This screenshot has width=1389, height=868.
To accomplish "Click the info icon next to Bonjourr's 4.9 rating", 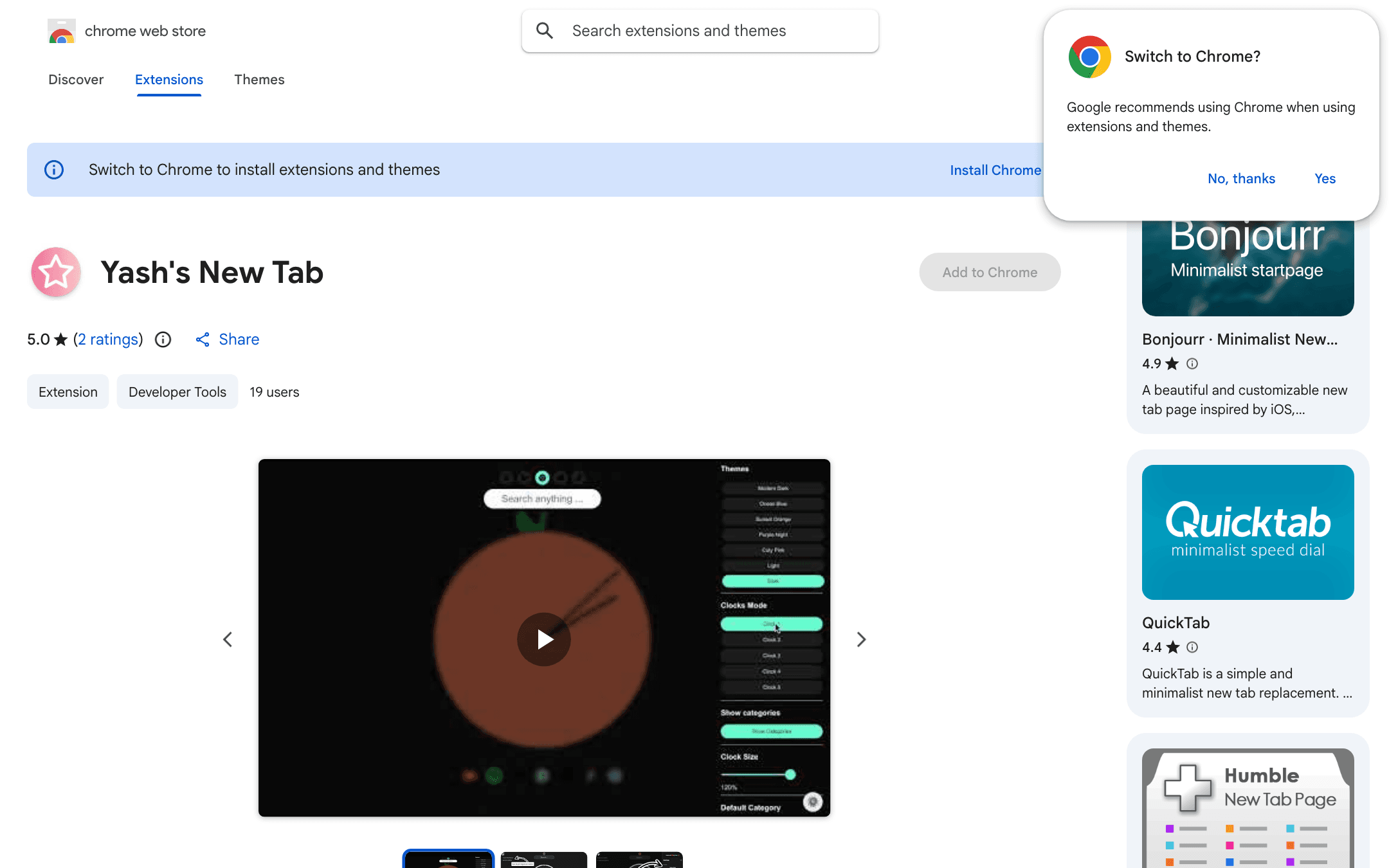I will (x=1192, y=364).
